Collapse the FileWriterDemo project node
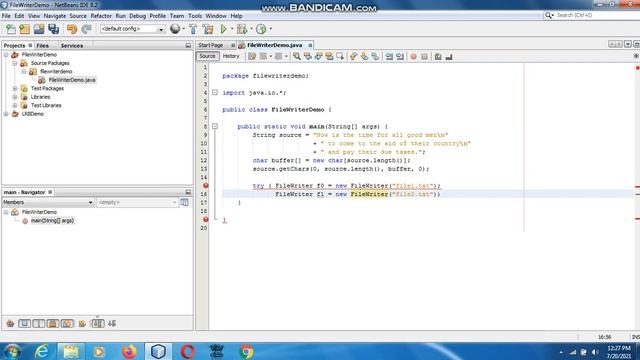Image resolution: width=640 pixels, height=360 pixels. pos(6,55)
